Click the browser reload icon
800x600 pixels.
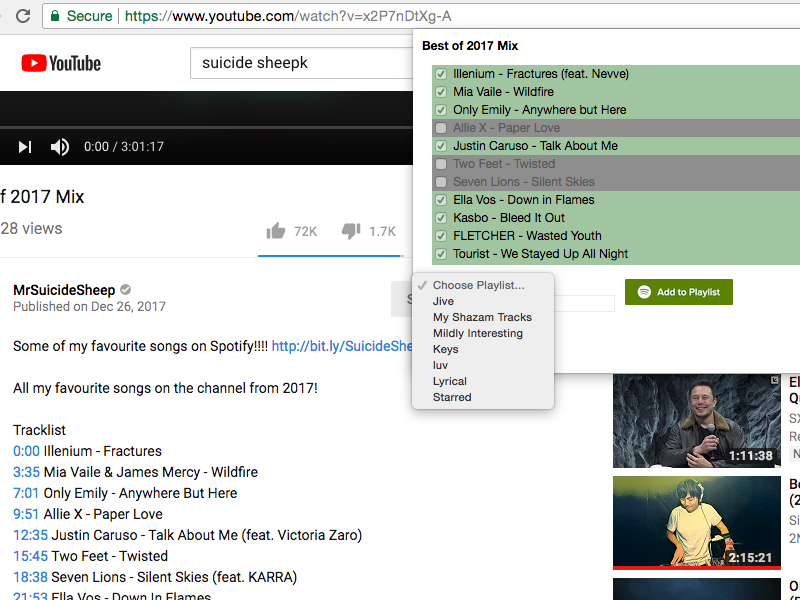coord(23,16)
